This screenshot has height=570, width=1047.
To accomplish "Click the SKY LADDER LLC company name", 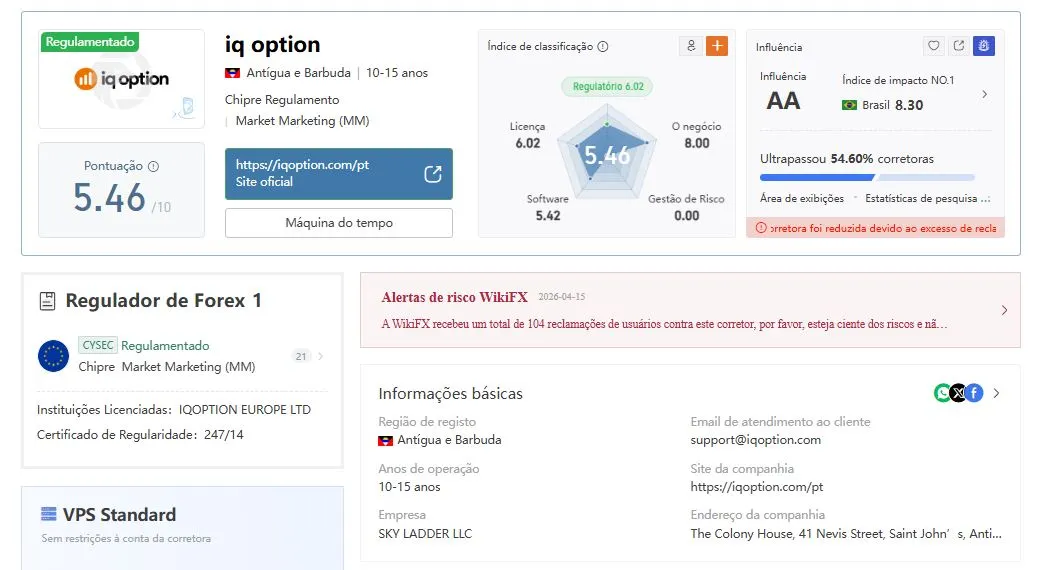I will (425, 534).
